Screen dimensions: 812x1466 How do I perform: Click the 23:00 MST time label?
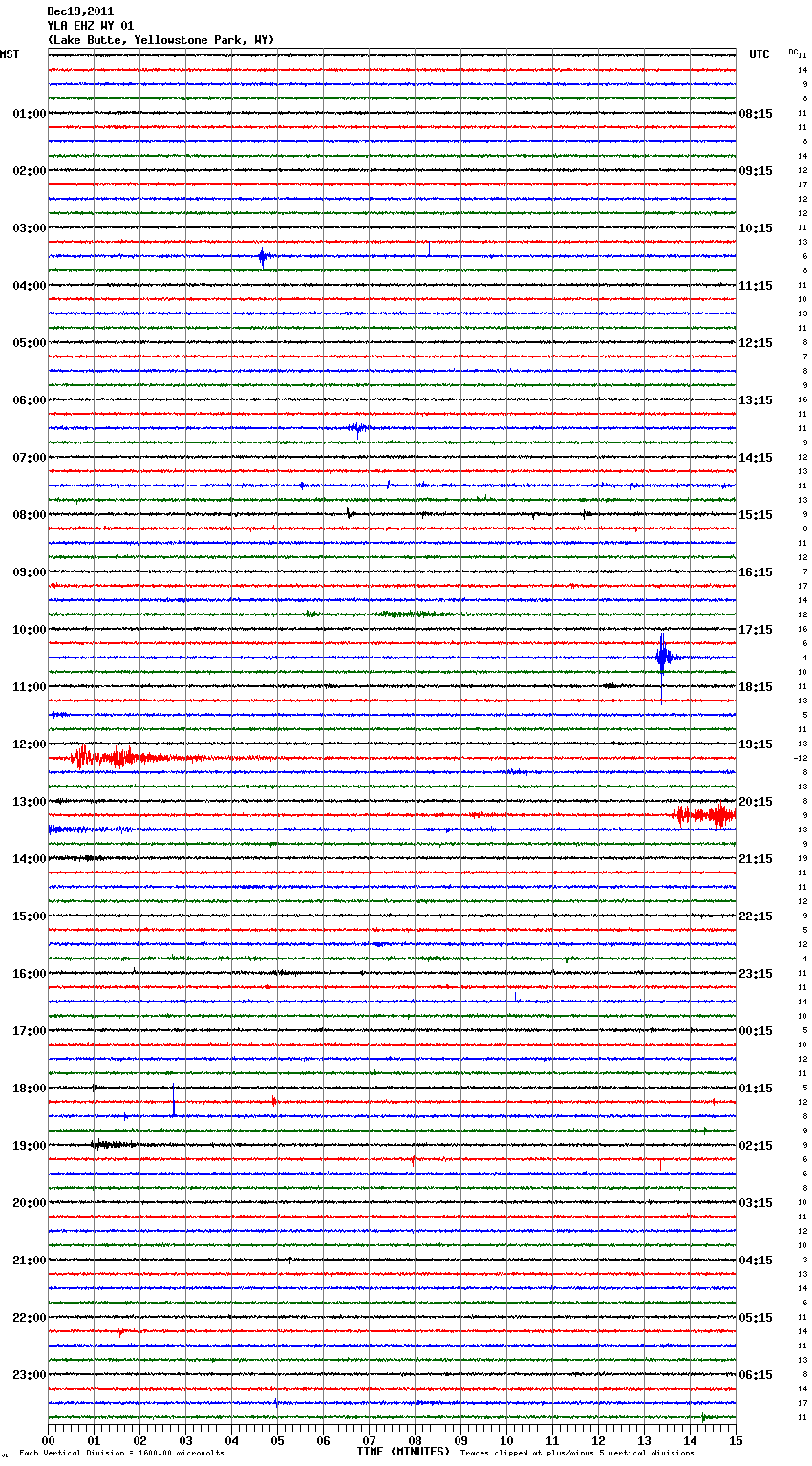(30, 1375)
